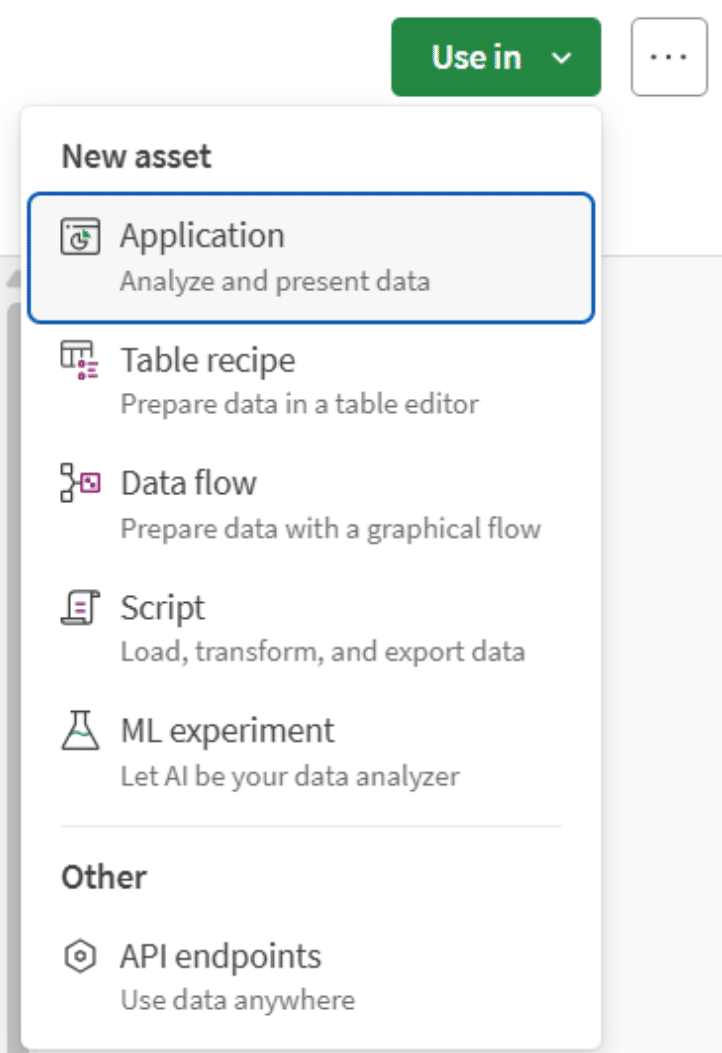Choose Table recipe from the menu
The height and width of the screenshot is (1053, 722).
(x=208, y=360)
